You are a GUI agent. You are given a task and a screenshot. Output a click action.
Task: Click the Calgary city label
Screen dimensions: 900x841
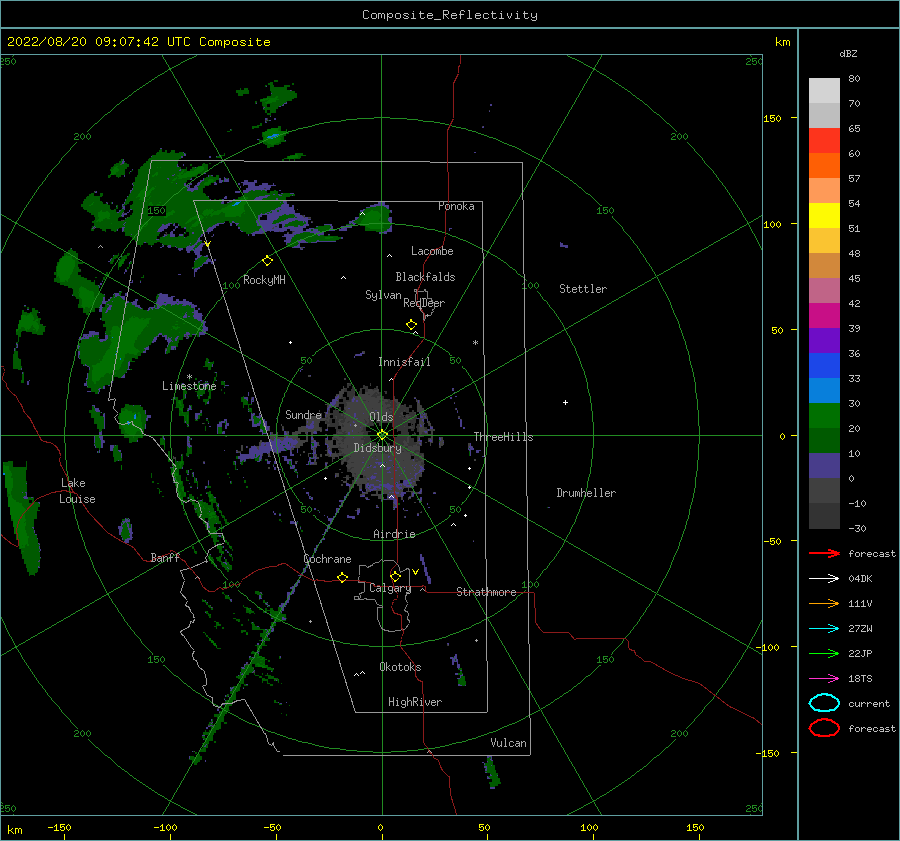390,588
